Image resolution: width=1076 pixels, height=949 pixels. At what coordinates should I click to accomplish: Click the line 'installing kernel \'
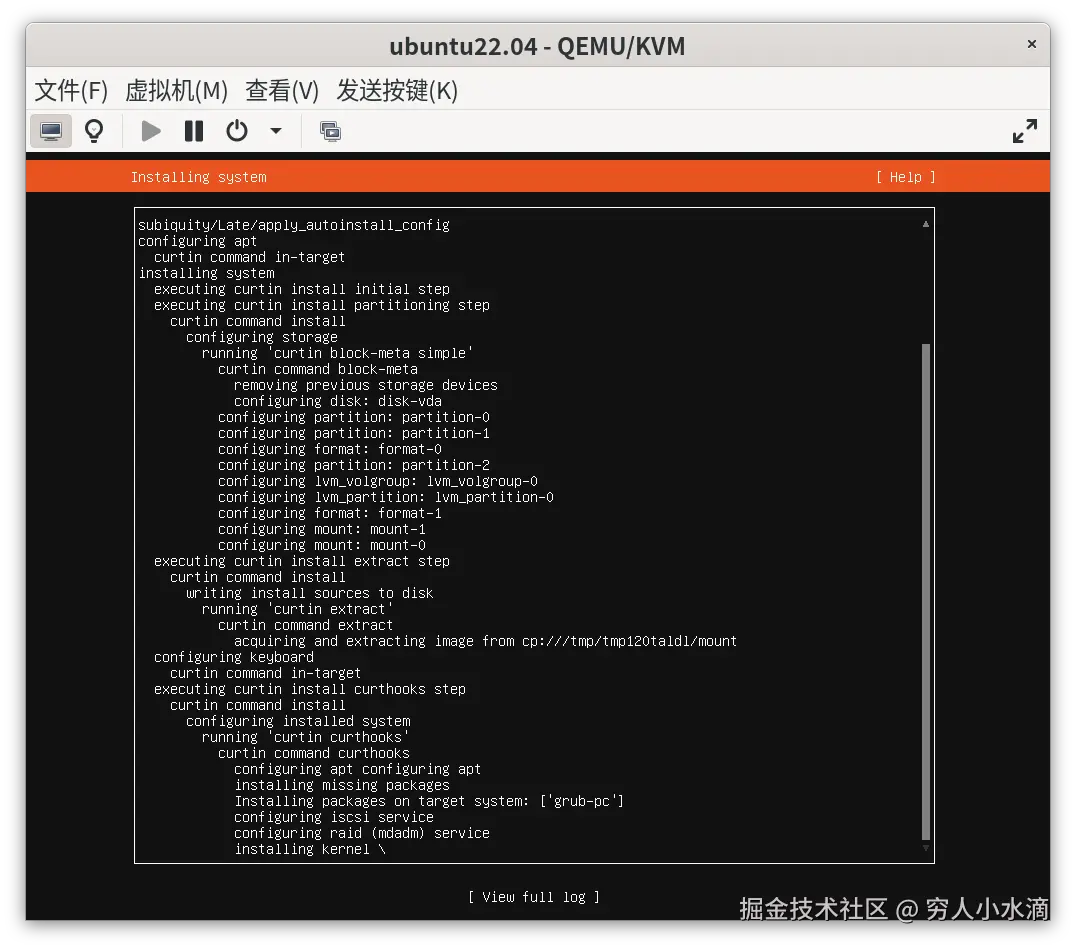click(x=310, y=850)
